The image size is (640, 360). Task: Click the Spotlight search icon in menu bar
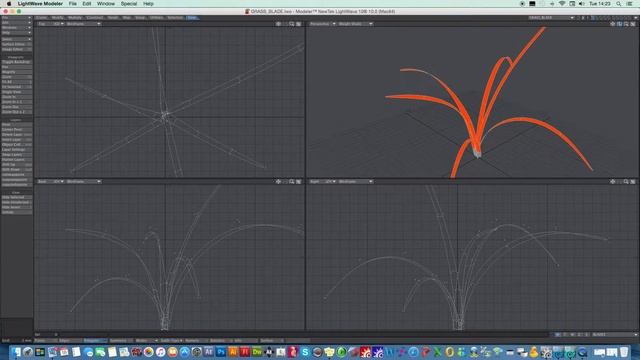click(x=619, y=4)
